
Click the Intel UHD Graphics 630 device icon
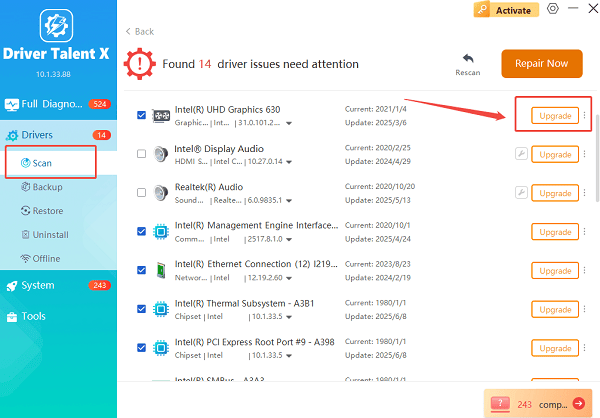161,116
